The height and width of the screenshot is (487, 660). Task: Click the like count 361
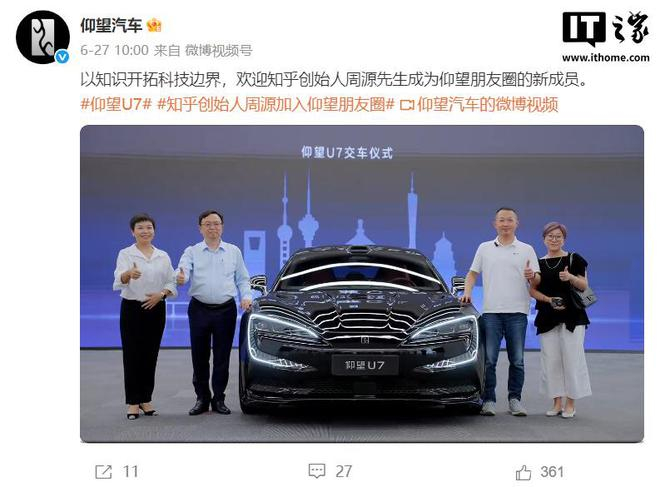pyautogui.click(x=552, y=471)
